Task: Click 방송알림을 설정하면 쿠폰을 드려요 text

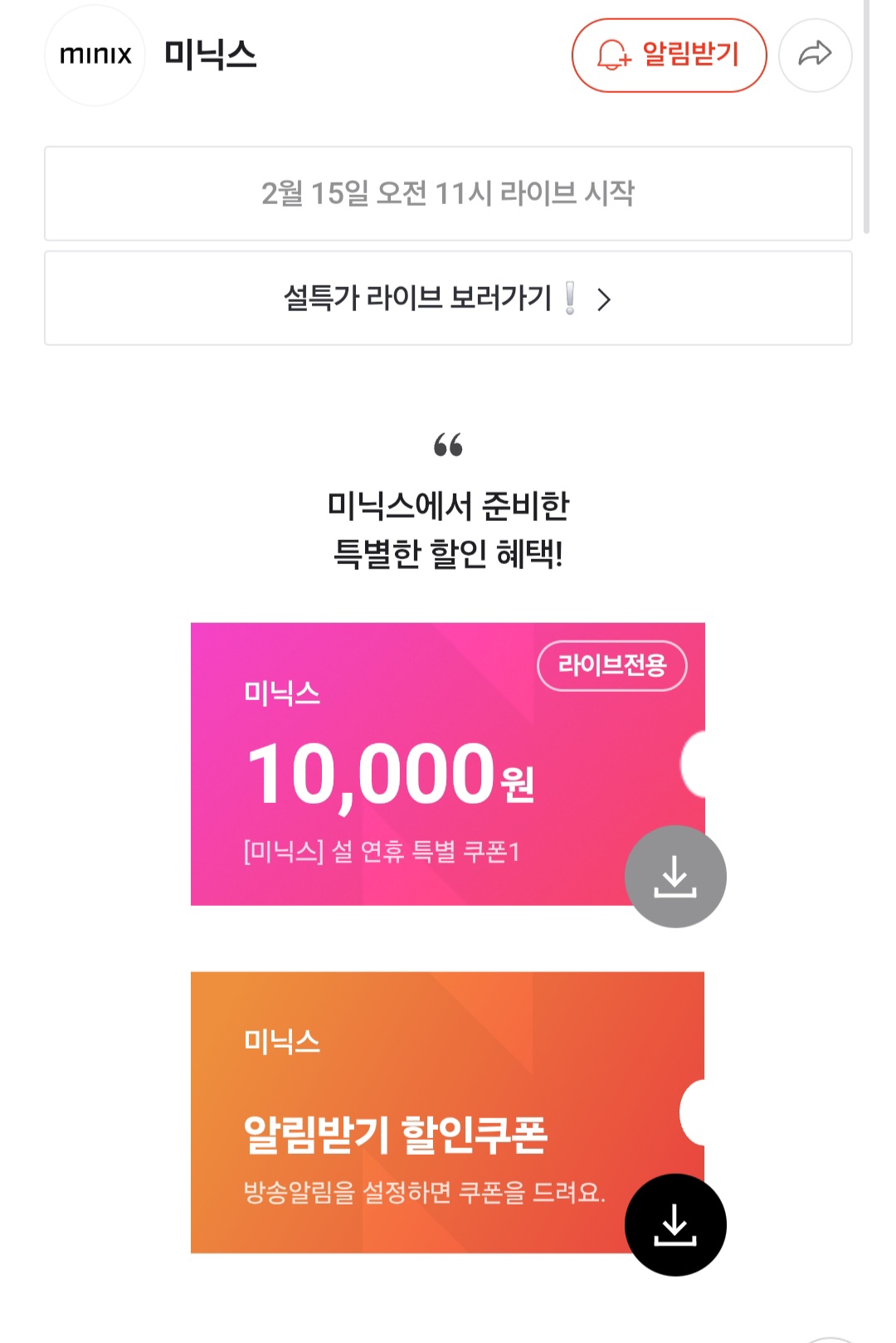Action: [424, 1192]
